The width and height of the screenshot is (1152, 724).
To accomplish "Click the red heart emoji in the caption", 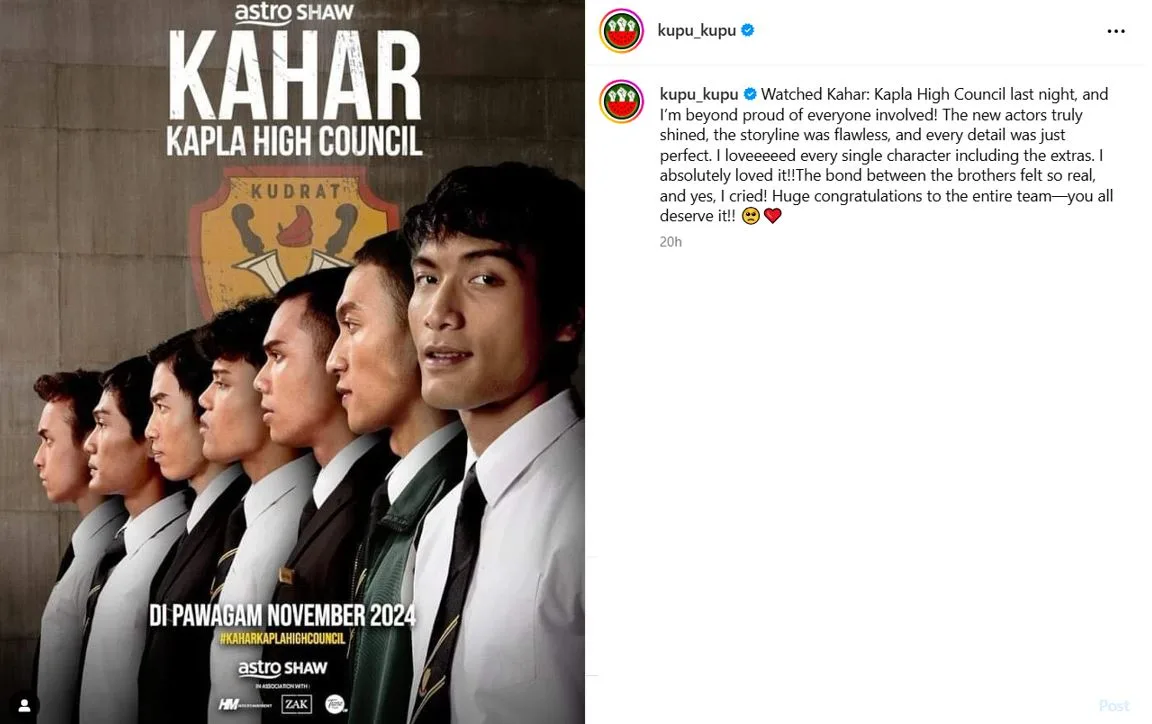I will coord(772,216).
